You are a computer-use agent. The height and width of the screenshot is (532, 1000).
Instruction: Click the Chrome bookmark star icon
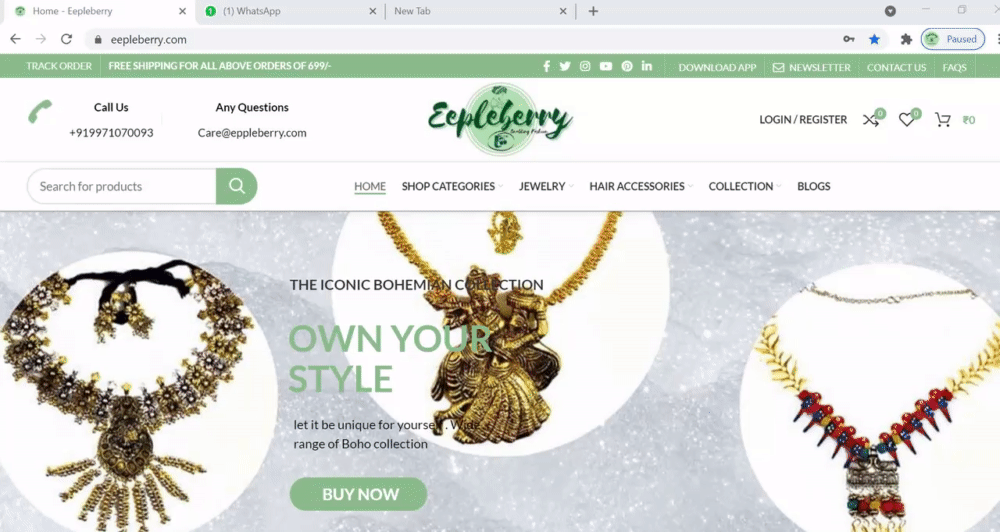click(x=874, y=40)
